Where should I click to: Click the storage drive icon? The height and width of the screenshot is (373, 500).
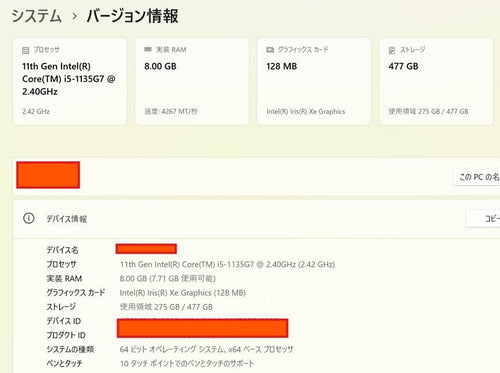(x=392, y=50)
